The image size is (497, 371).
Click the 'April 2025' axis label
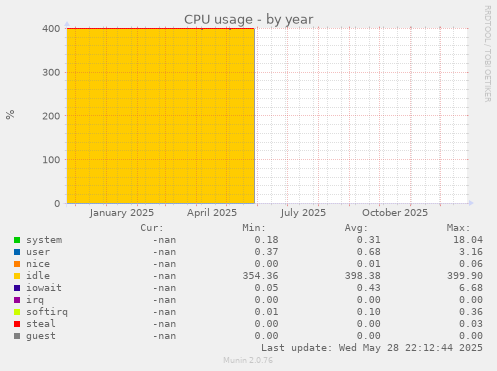(212, 213)
